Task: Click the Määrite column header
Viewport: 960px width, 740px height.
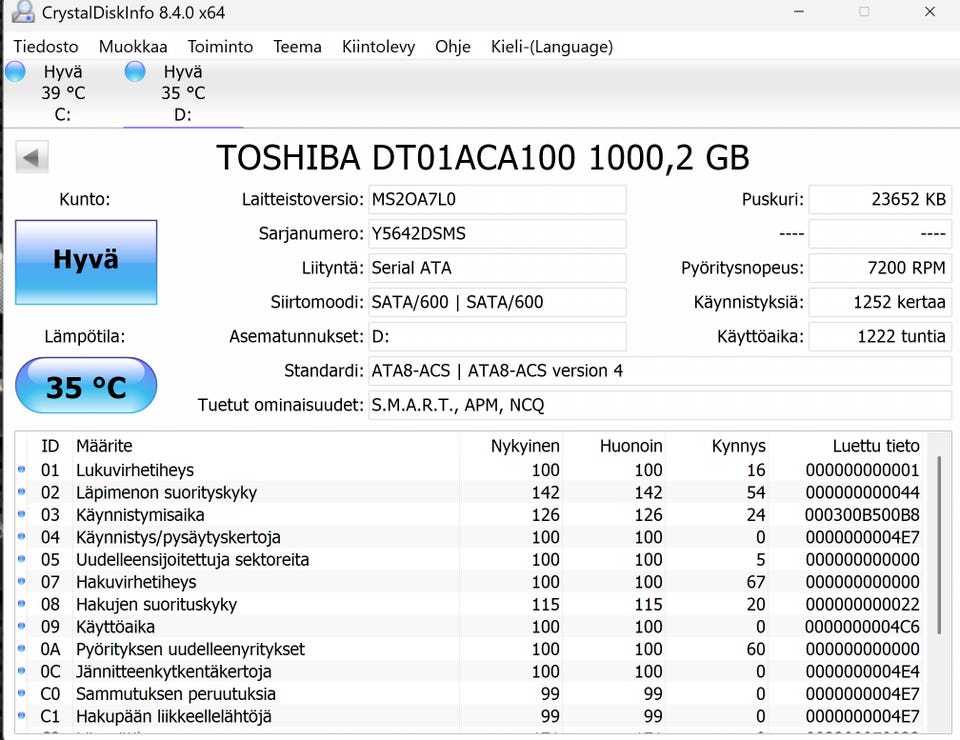Action: pos(104,446)
